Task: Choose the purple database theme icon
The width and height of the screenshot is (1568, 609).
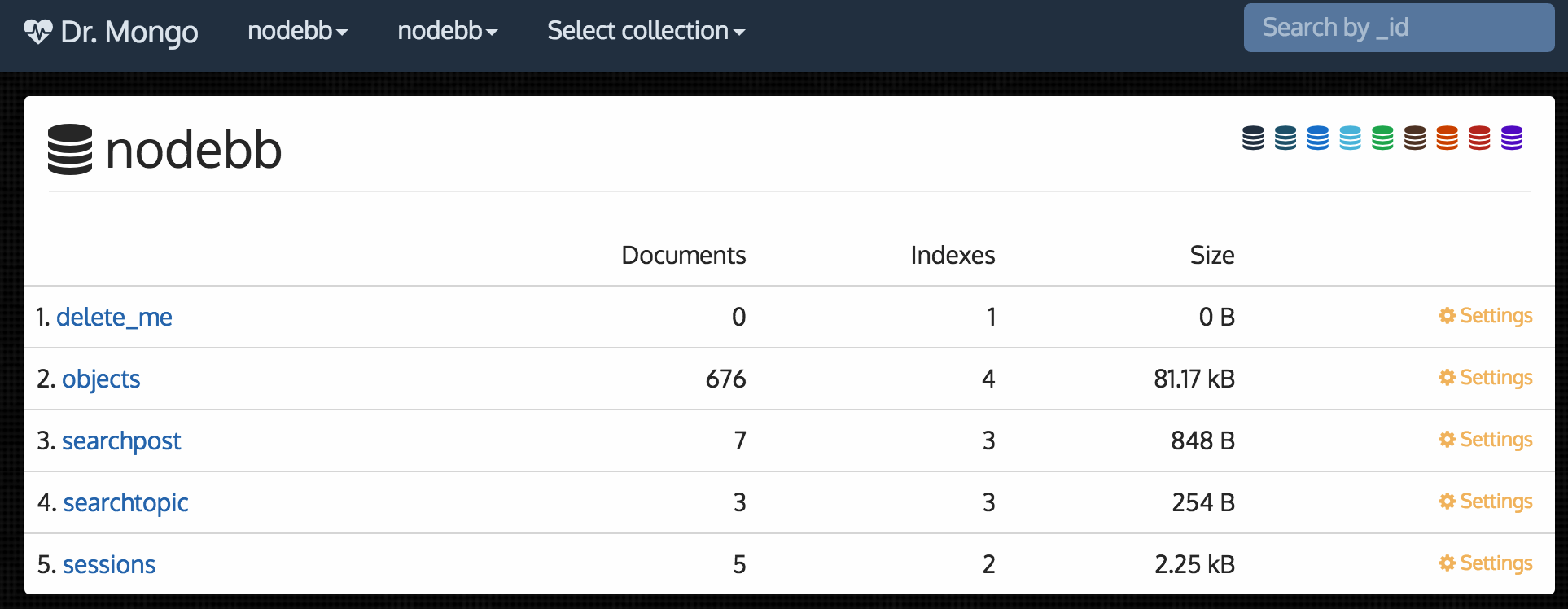Action: tap(1512, 138)
